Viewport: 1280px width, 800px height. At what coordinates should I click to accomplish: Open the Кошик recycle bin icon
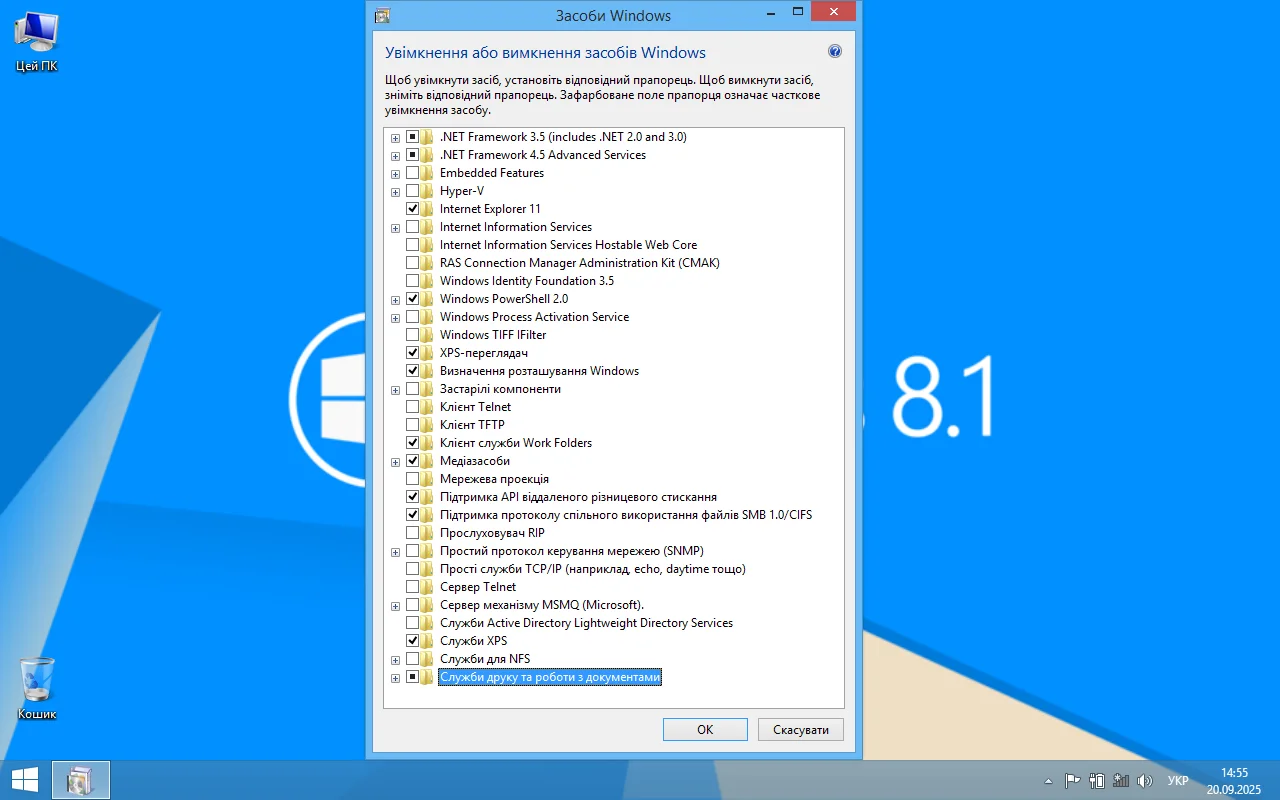point(36,686)
